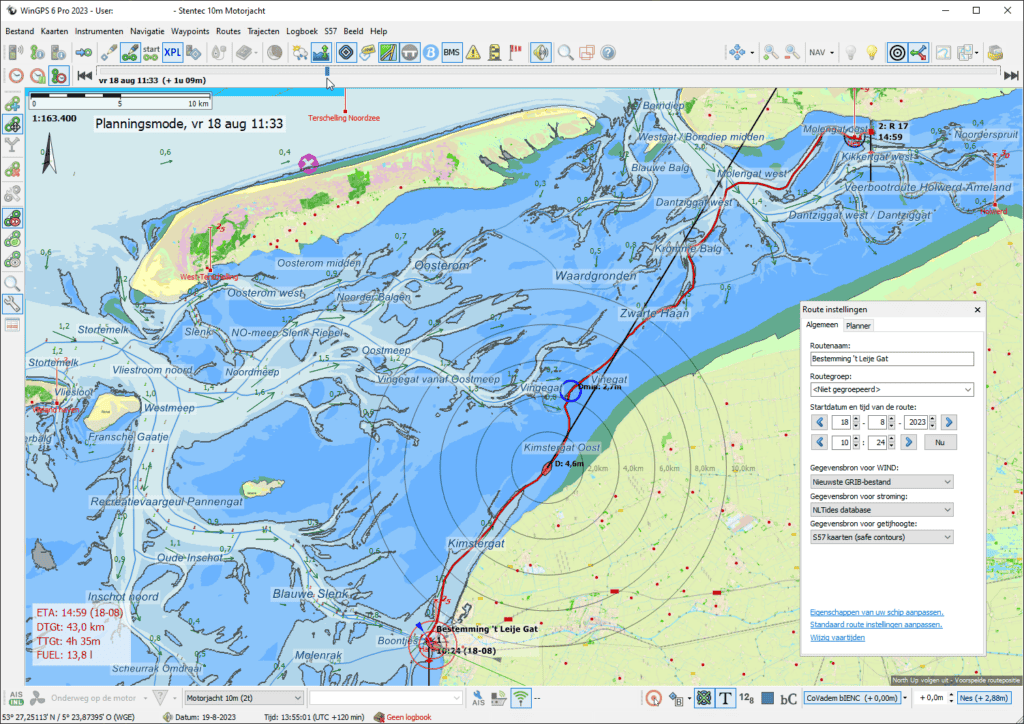Open the Gegevensbron voor WIND dropdown
The height and width of the screenshot is (724, 1024).
(x=881, y=482)
